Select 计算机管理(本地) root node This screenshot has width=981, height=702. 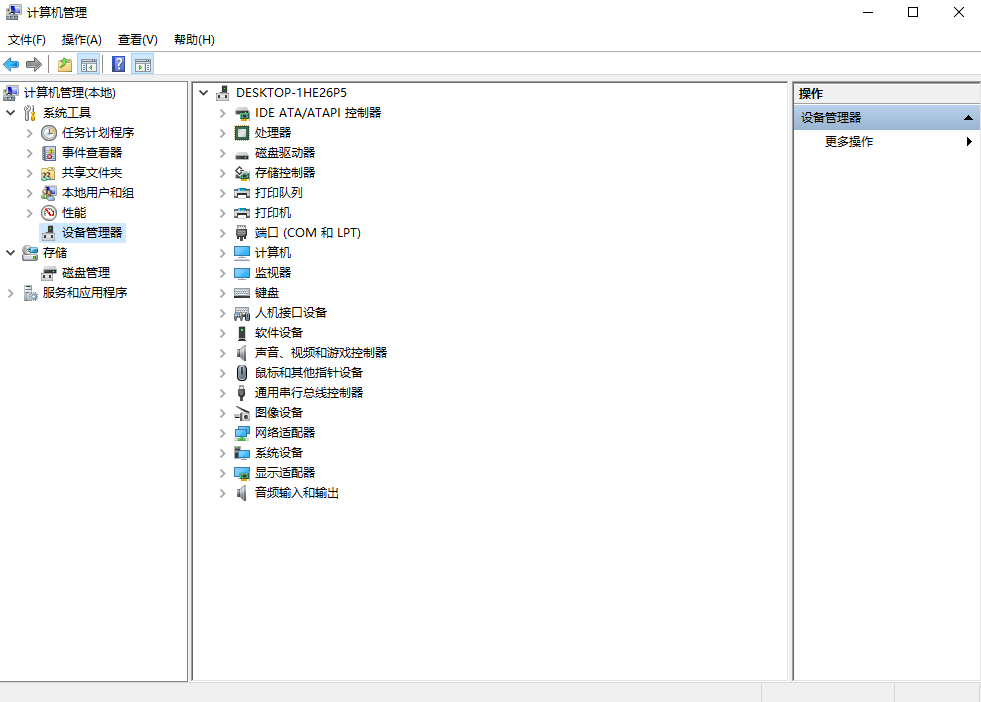coord(69,93)
